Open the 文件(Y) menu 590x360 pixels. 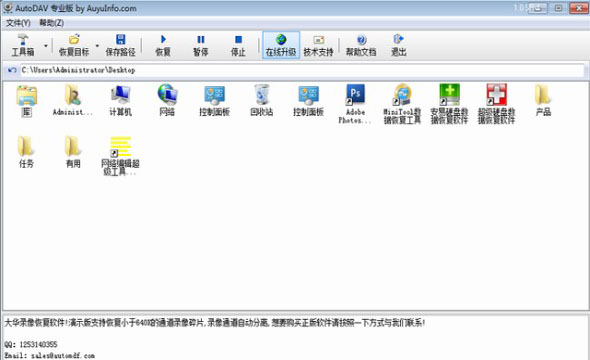18,23
